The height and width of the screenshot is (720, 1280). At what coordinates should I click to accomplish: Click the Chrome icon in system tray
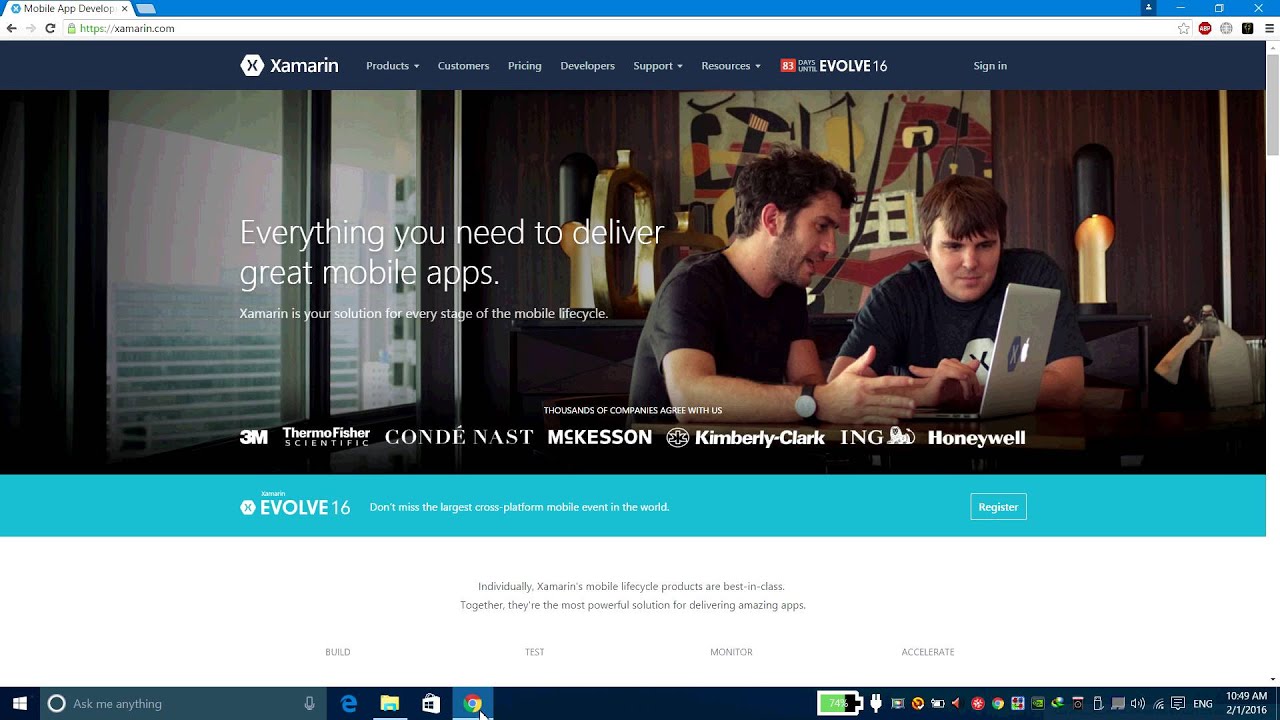coord(997,704)
